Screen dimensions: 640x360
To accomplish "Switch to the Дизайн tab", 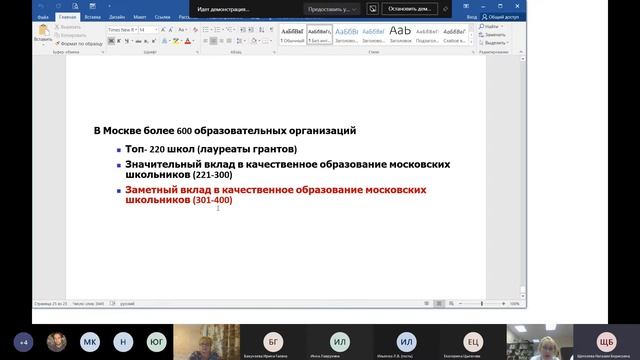I will (117, 17).
